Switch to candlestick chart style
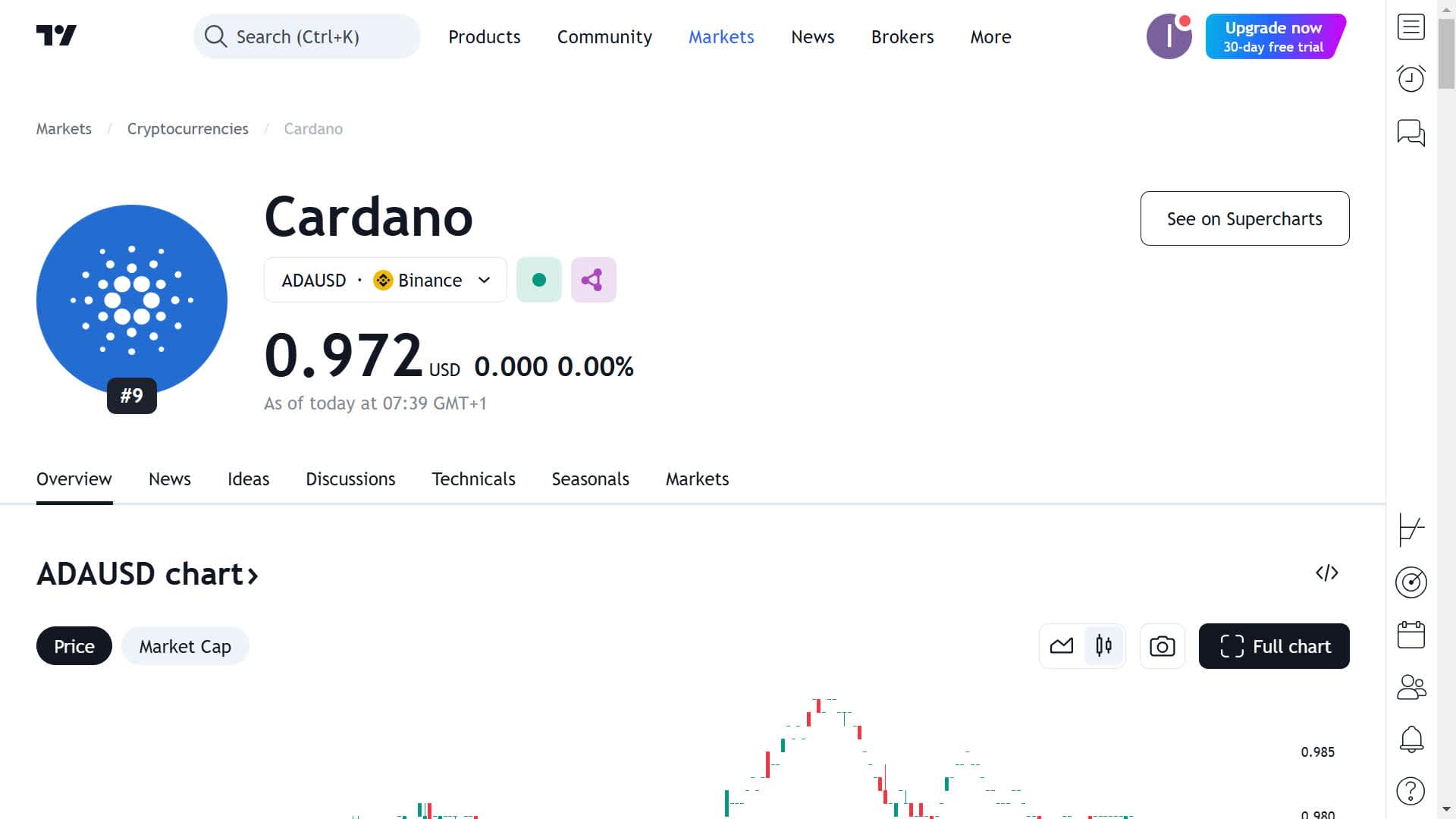The height and width of the screenshot is (819, 1456). click(x=1103, y=646)
